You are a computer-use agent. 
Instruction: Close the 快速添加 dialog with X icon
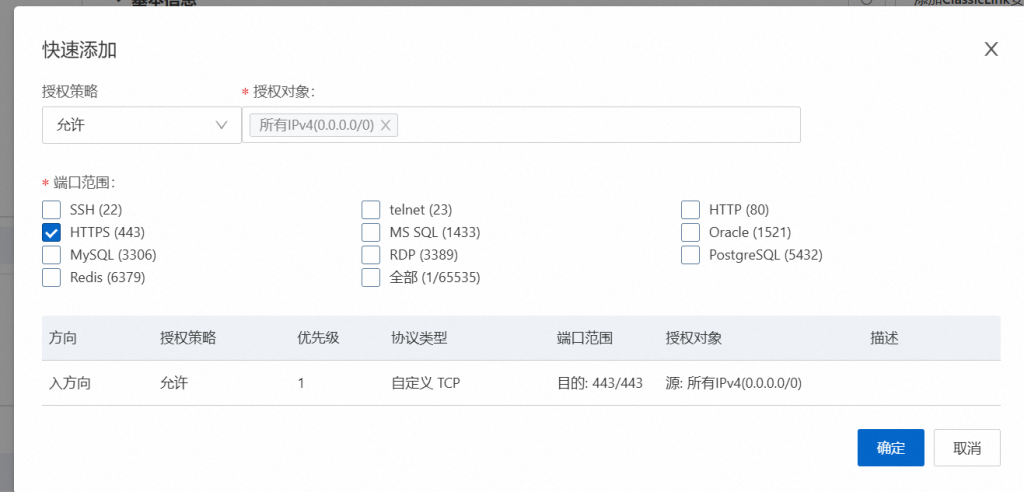tap(991, 49)
